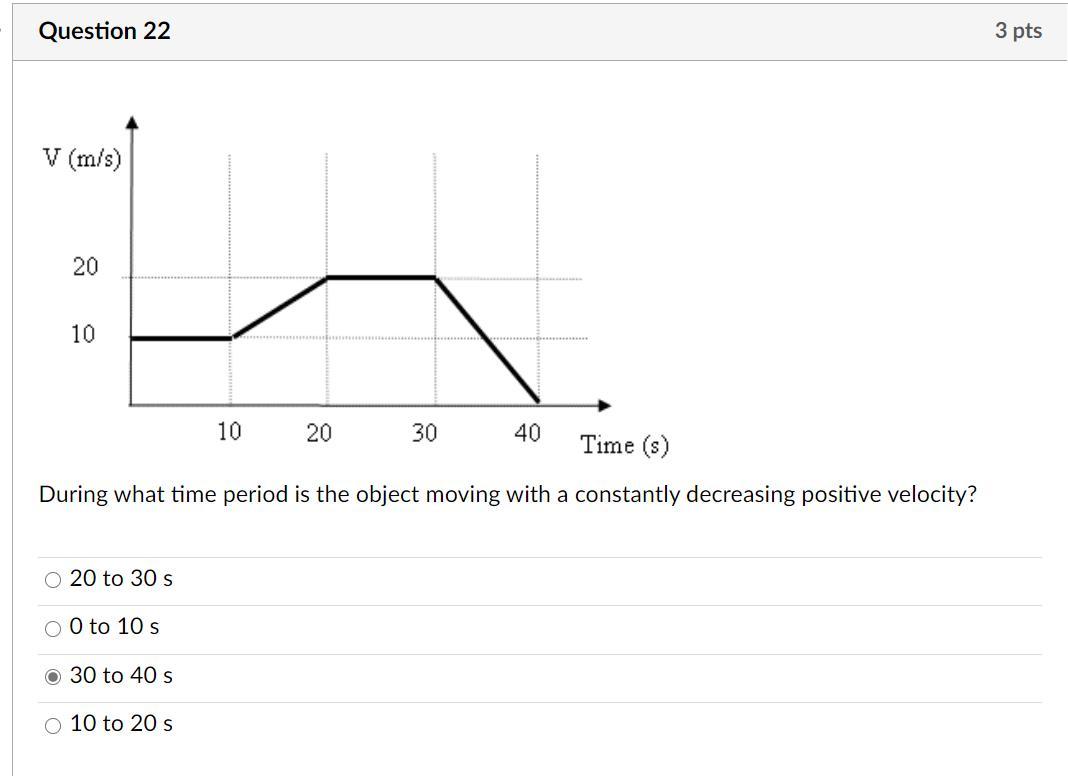Click the '30 to 40 s' answer label
Viewport: 1068px width, 776px height.
pos(121,675)
